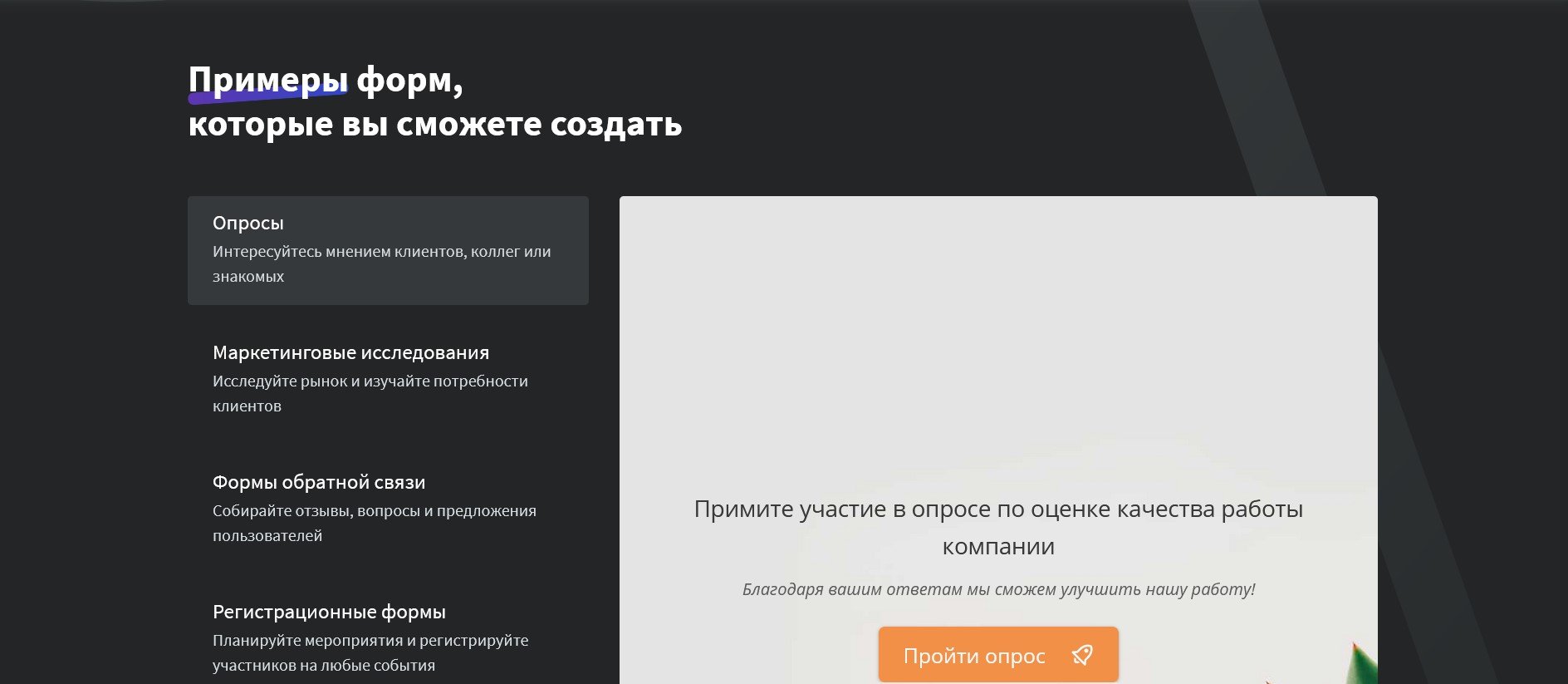Click the word "компании" in the survey title

click(997, 546)
